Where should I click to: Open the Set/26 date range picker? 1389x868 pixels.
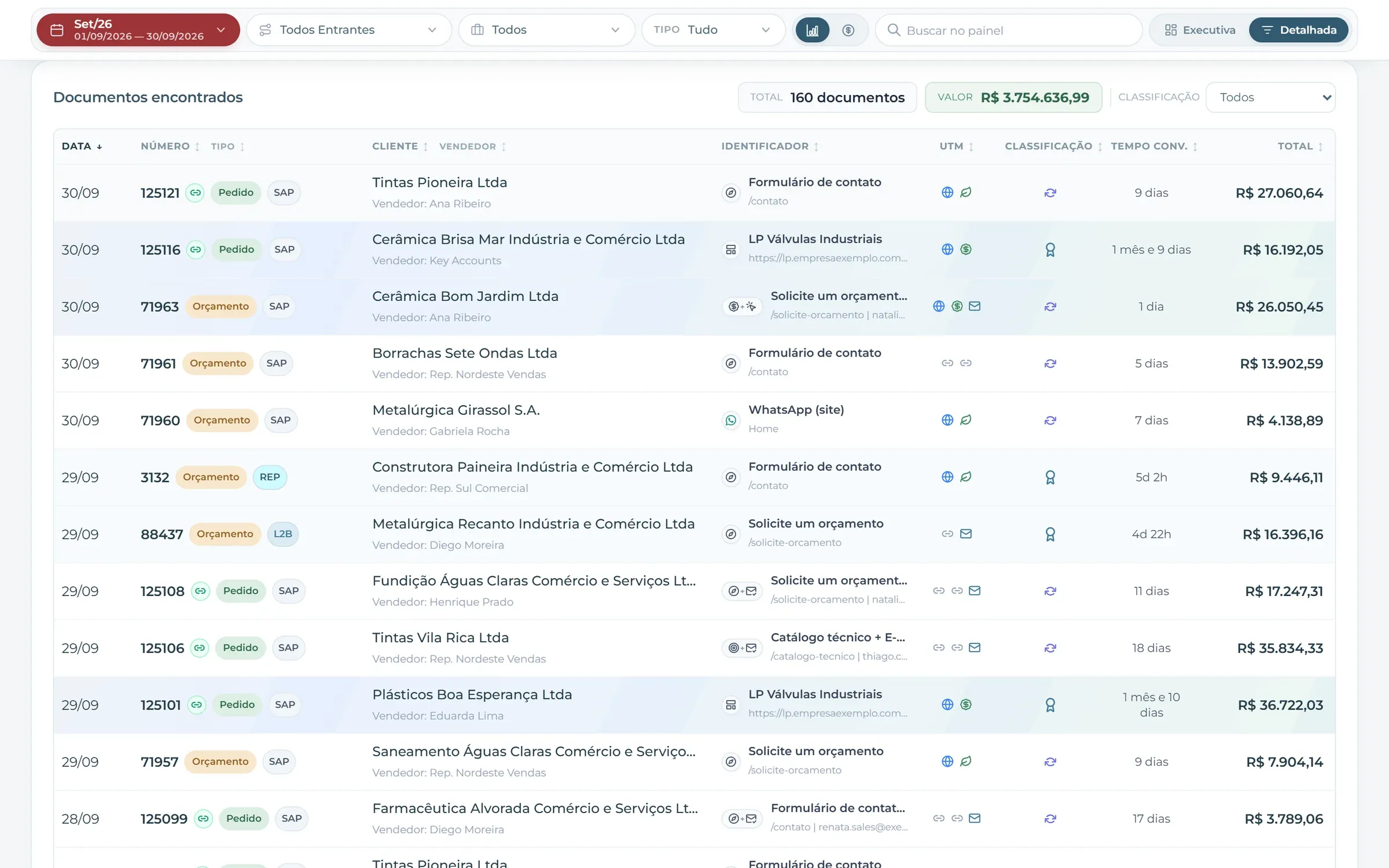138,30
